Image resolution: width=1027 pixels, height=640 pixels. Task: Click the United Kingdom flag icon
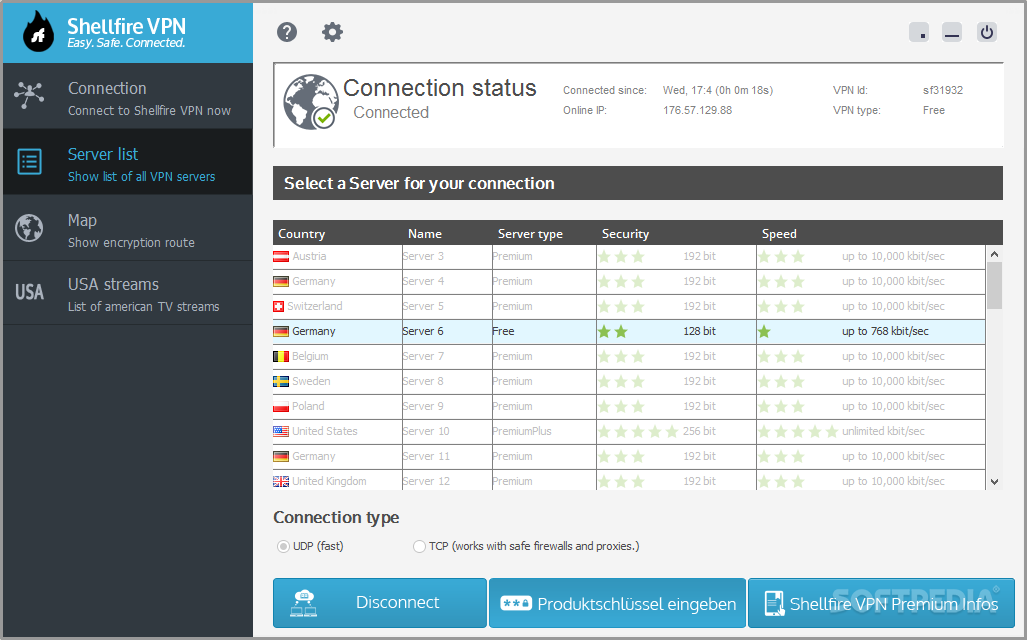point(281,481)
